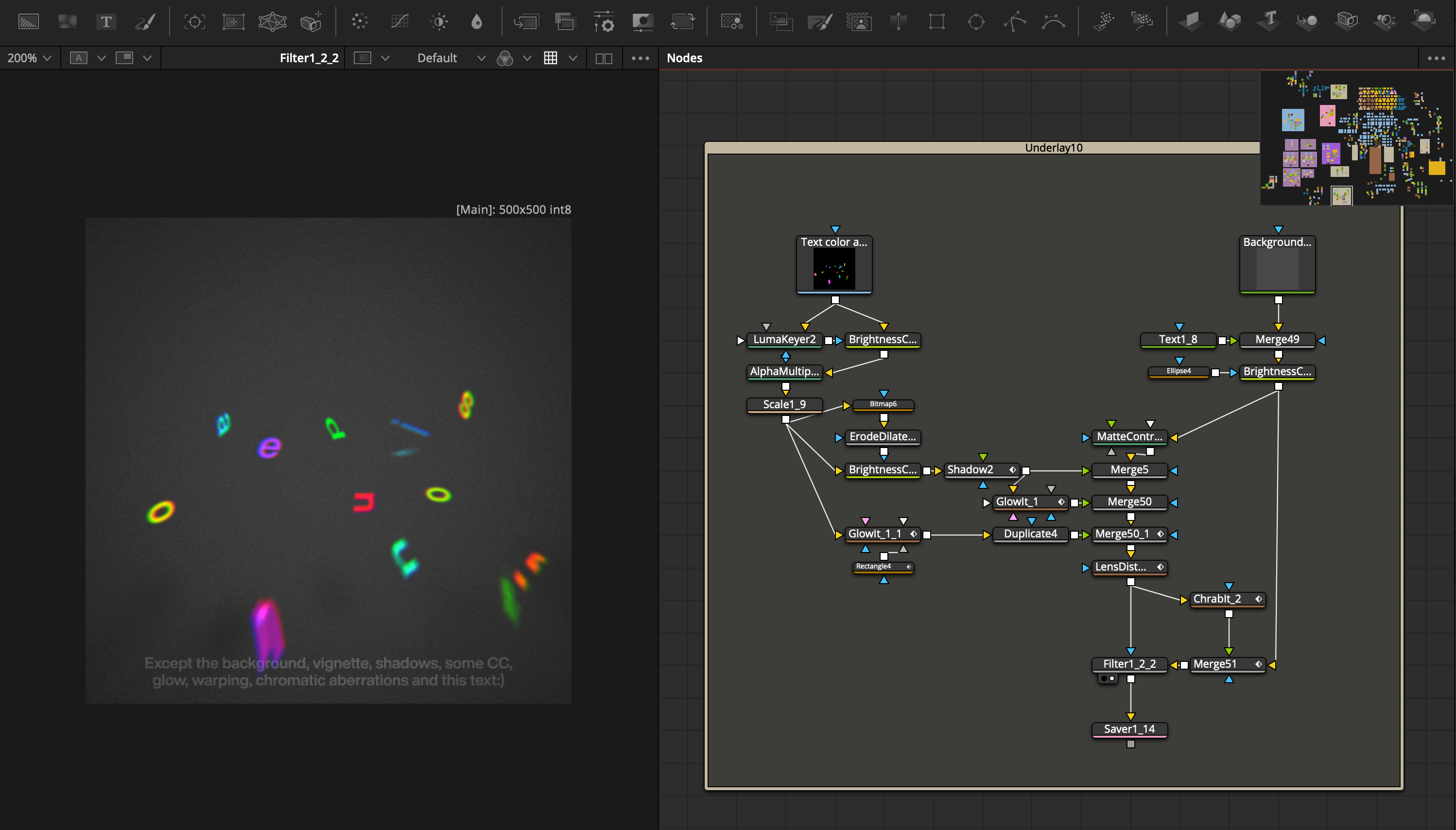Toggle the viewer color channel display

coord(505,58)
